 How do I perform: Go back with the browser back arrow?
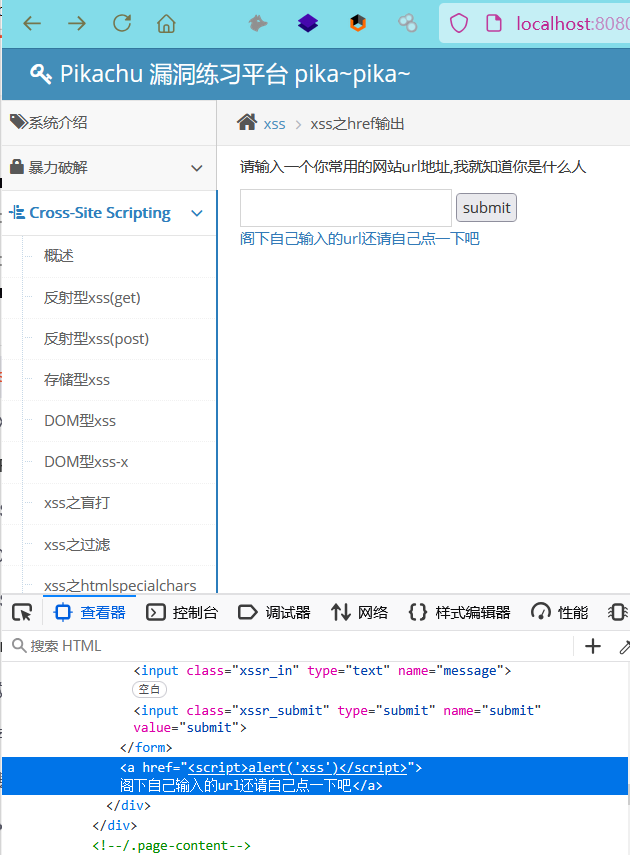(32, 23)
